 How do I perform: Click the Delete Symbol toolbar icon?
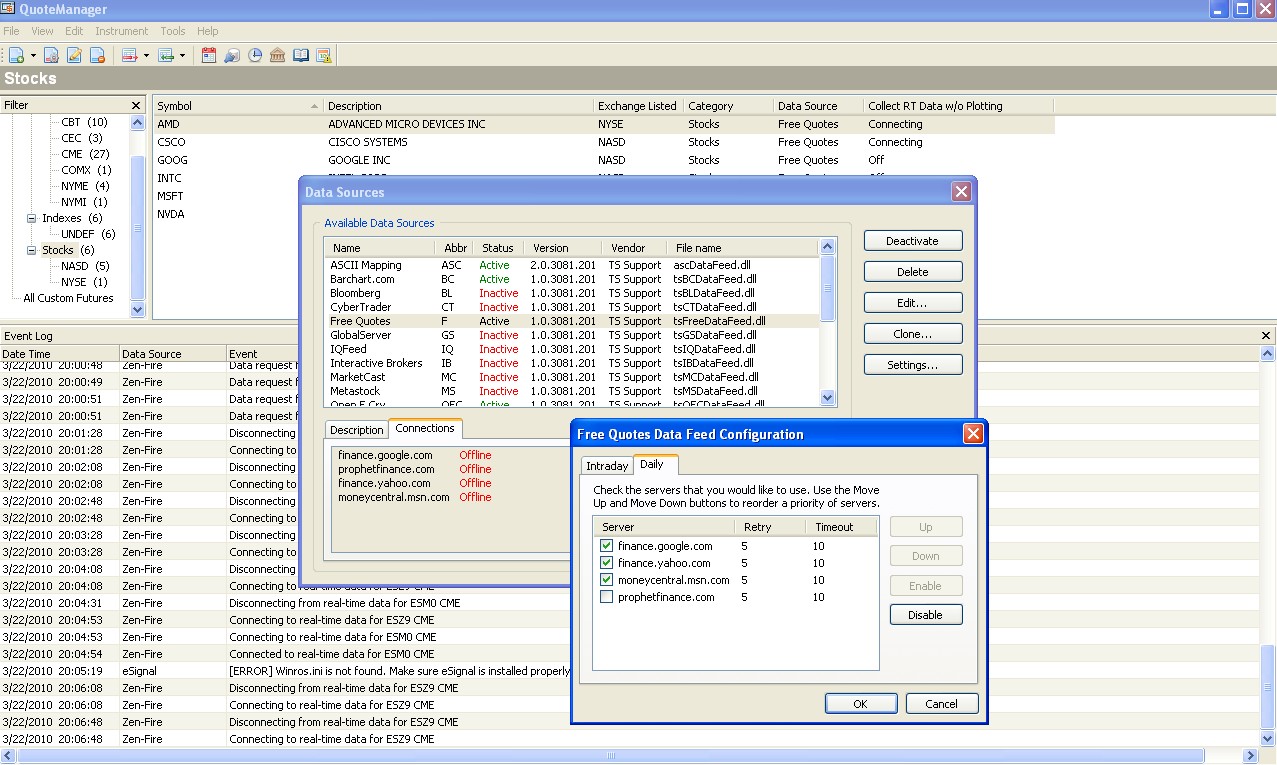tap(98, 55)
